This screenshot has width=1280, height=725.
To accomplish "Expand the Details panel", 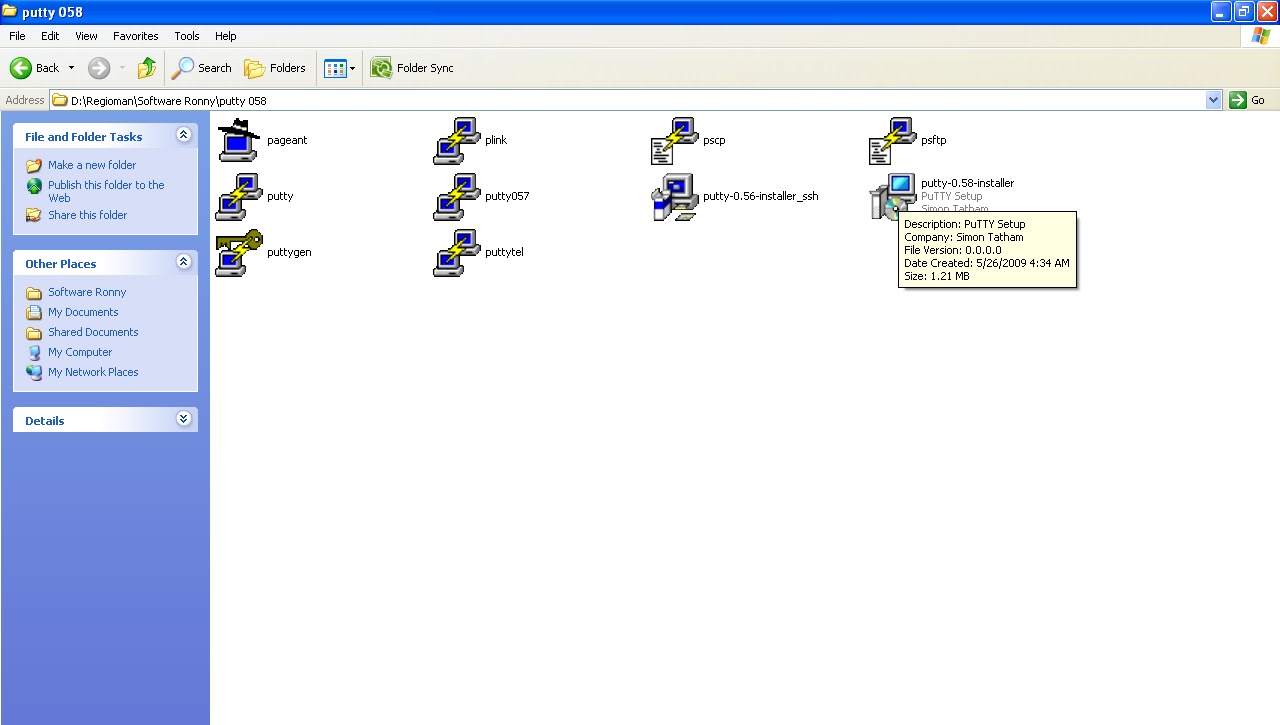I will (183, 419).
